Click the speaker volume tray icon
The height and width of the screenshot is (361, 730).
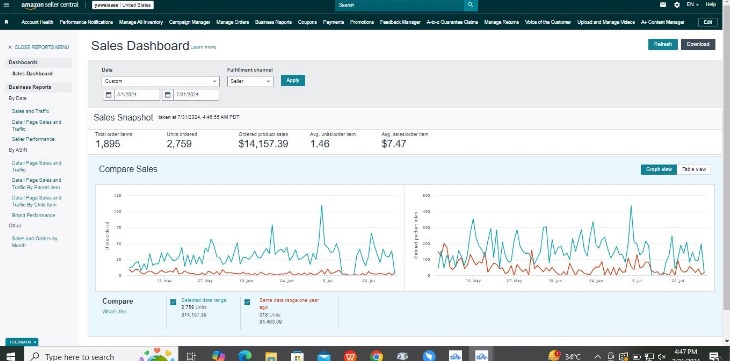[x=662, y=357]
